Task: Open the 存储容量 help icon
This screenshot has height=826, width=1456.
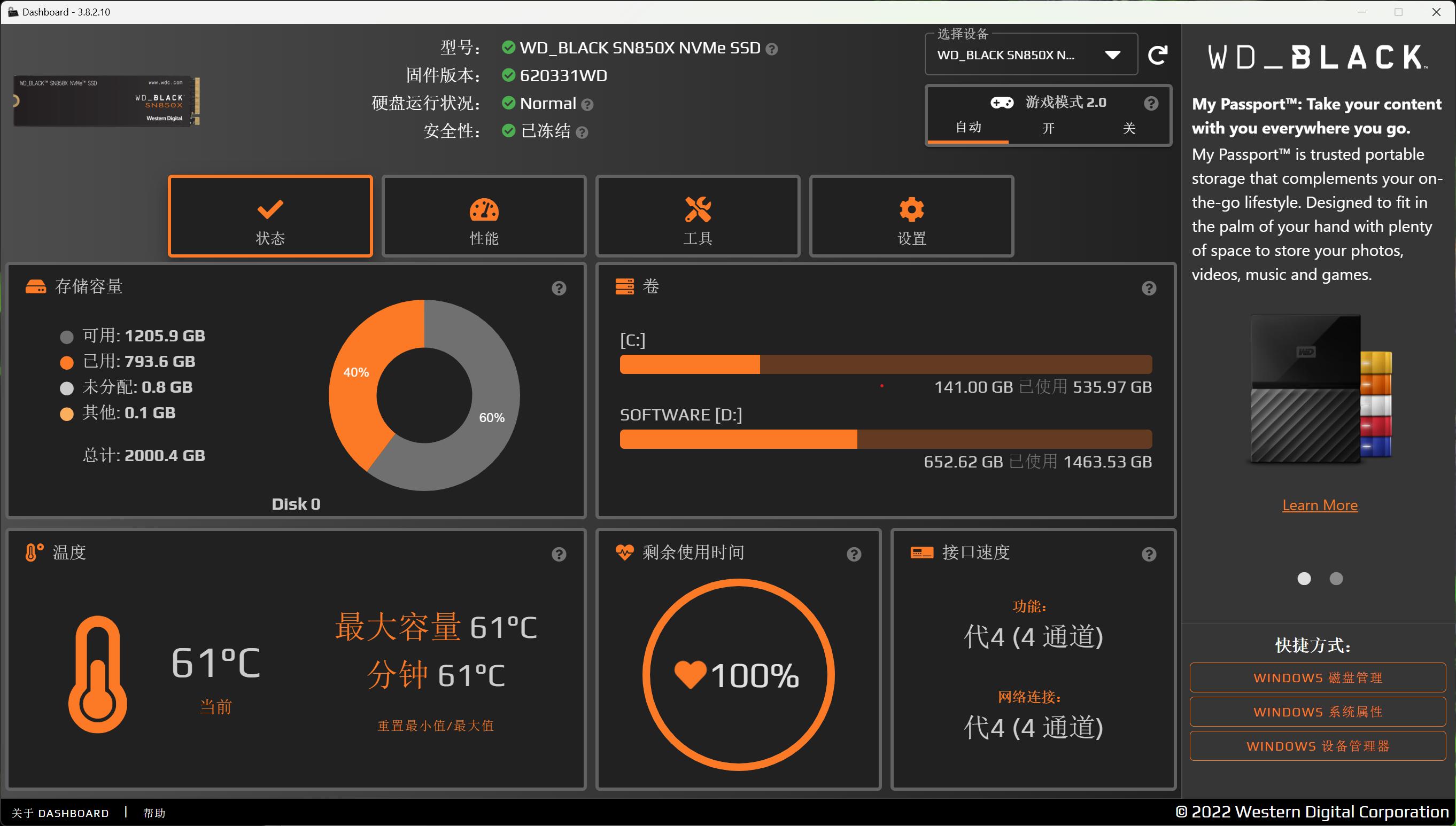Action: pos(559,288)
